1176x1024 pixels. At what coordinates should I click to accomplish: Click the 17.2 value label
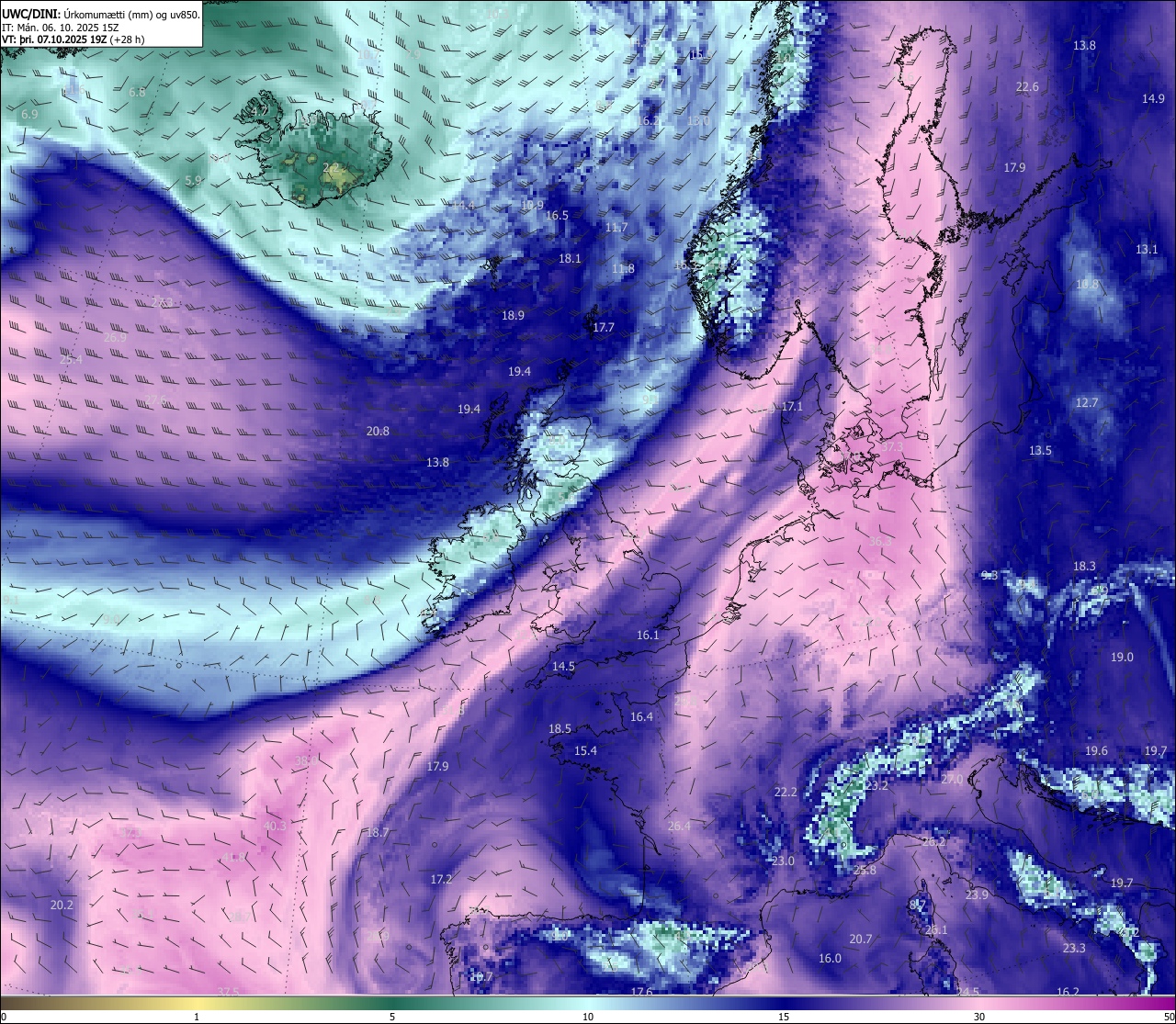(x=441, y=880)
